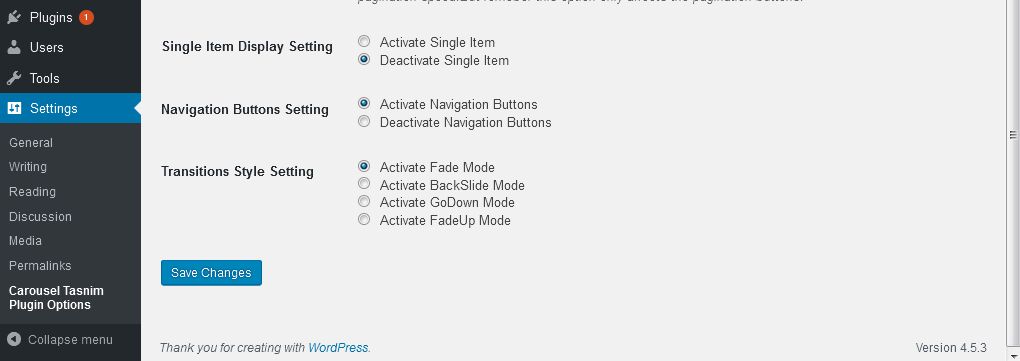
Task: Click the Plugins plug icon
Action: (x=14, y=18)
